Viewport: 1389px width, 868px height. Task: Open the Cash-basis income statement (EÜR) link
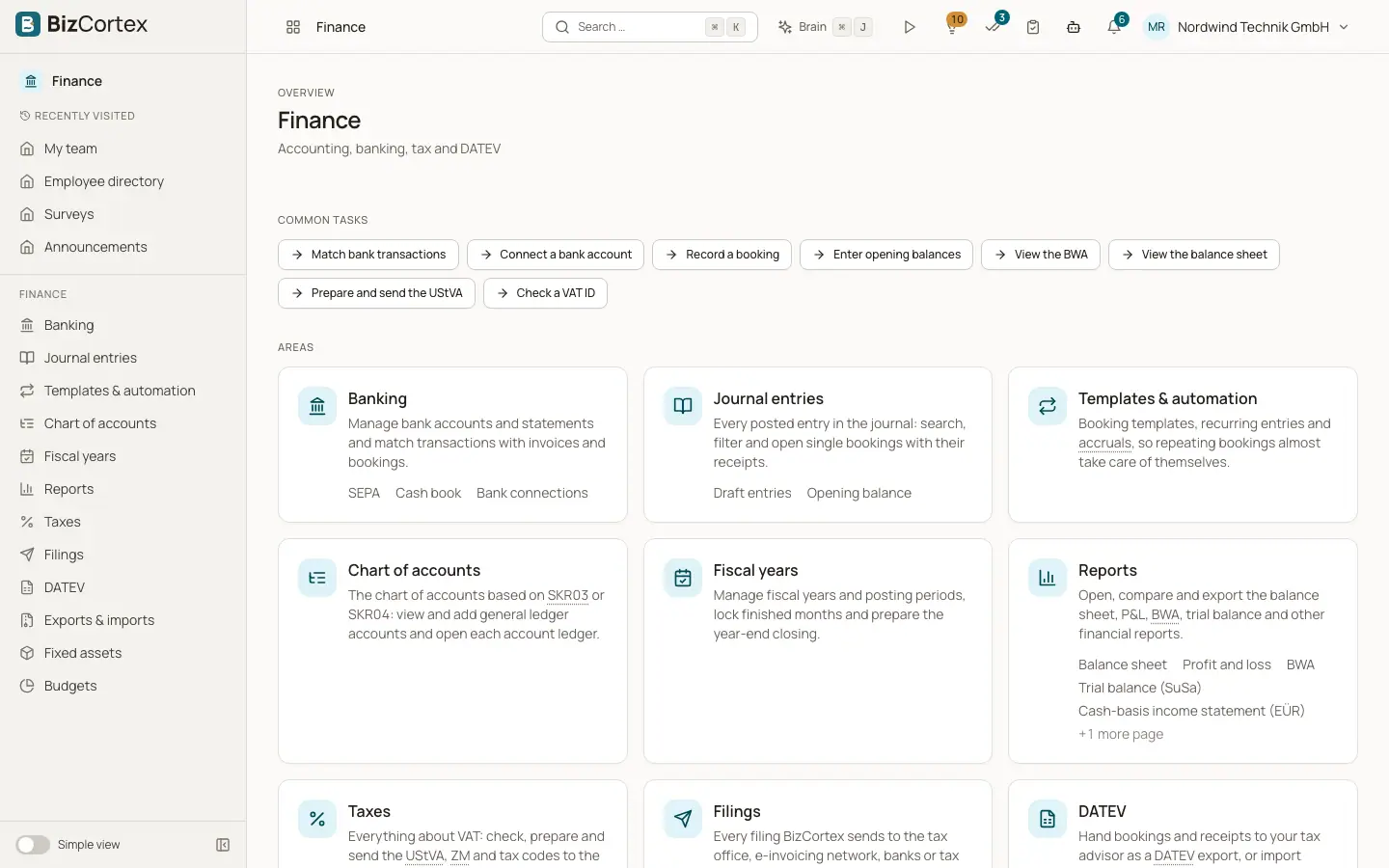click(1191, 711)
